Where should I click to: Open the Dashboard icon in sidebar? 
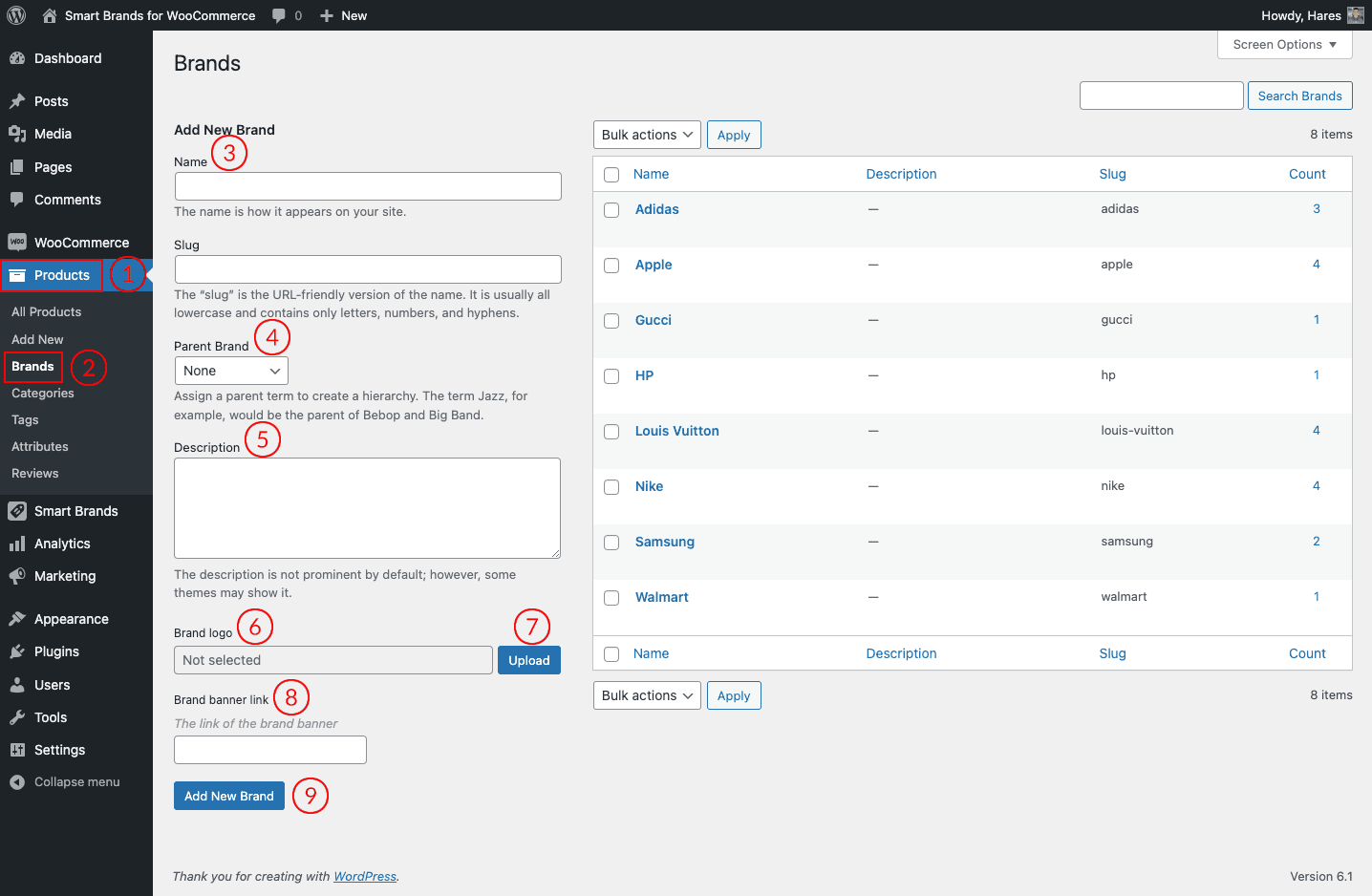[17, 58]
